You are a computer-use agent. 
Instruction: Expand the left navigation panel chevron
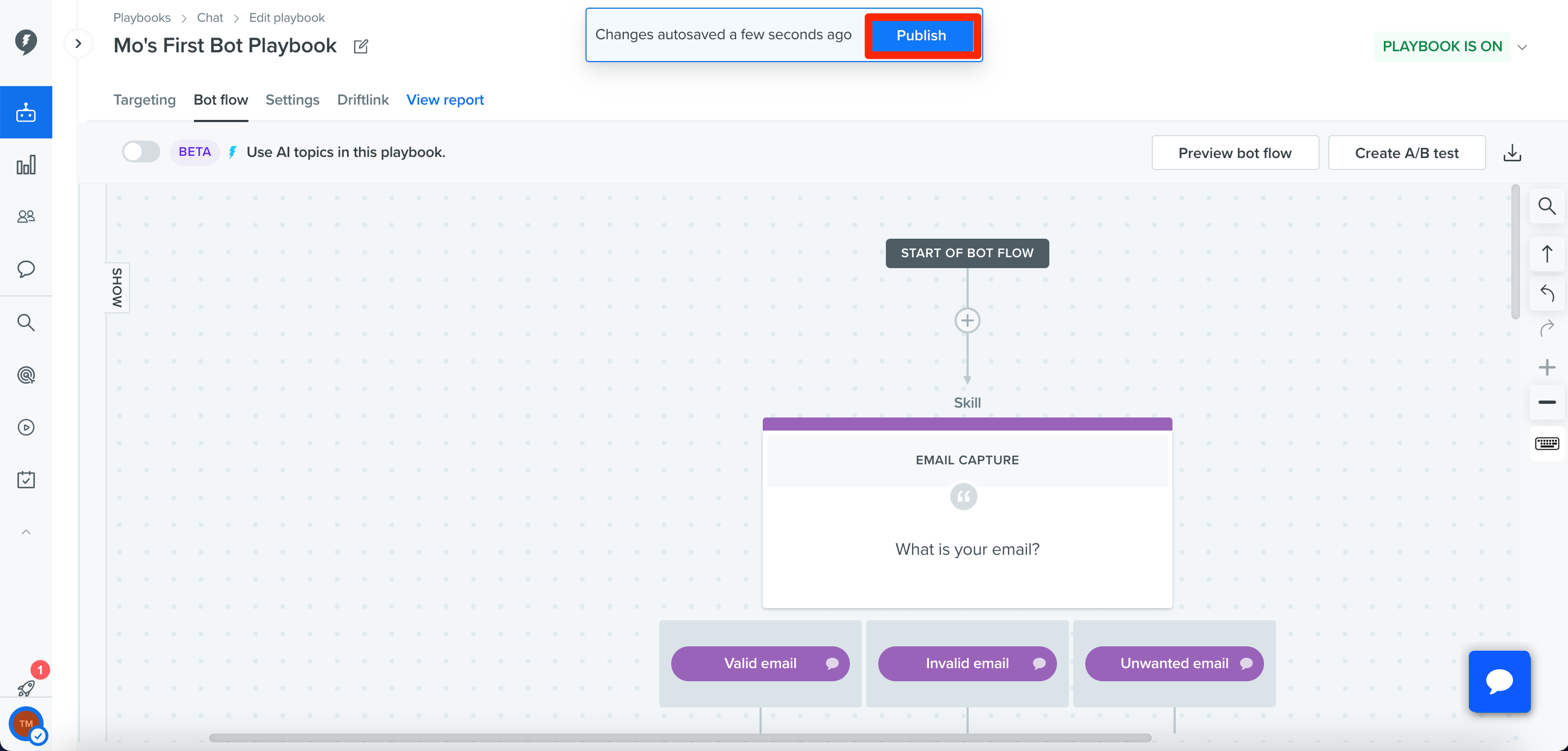[x=78, y=43]
